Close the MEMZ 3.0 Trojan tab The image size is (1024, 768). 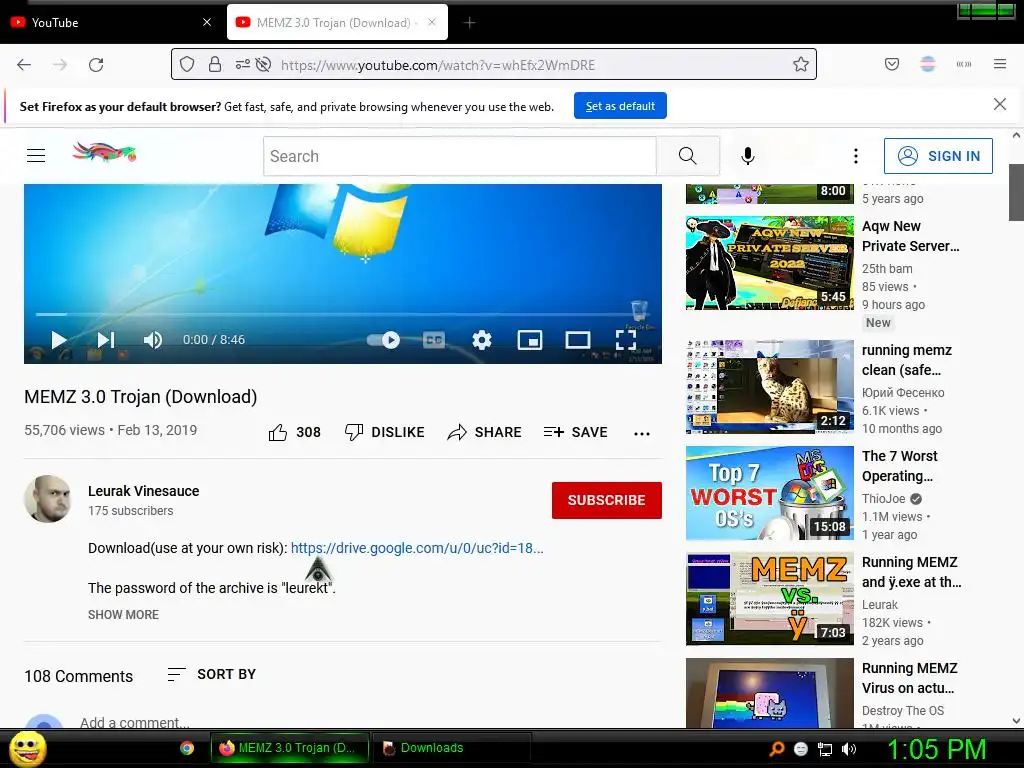pyautogui.click(x=432, y=22)
